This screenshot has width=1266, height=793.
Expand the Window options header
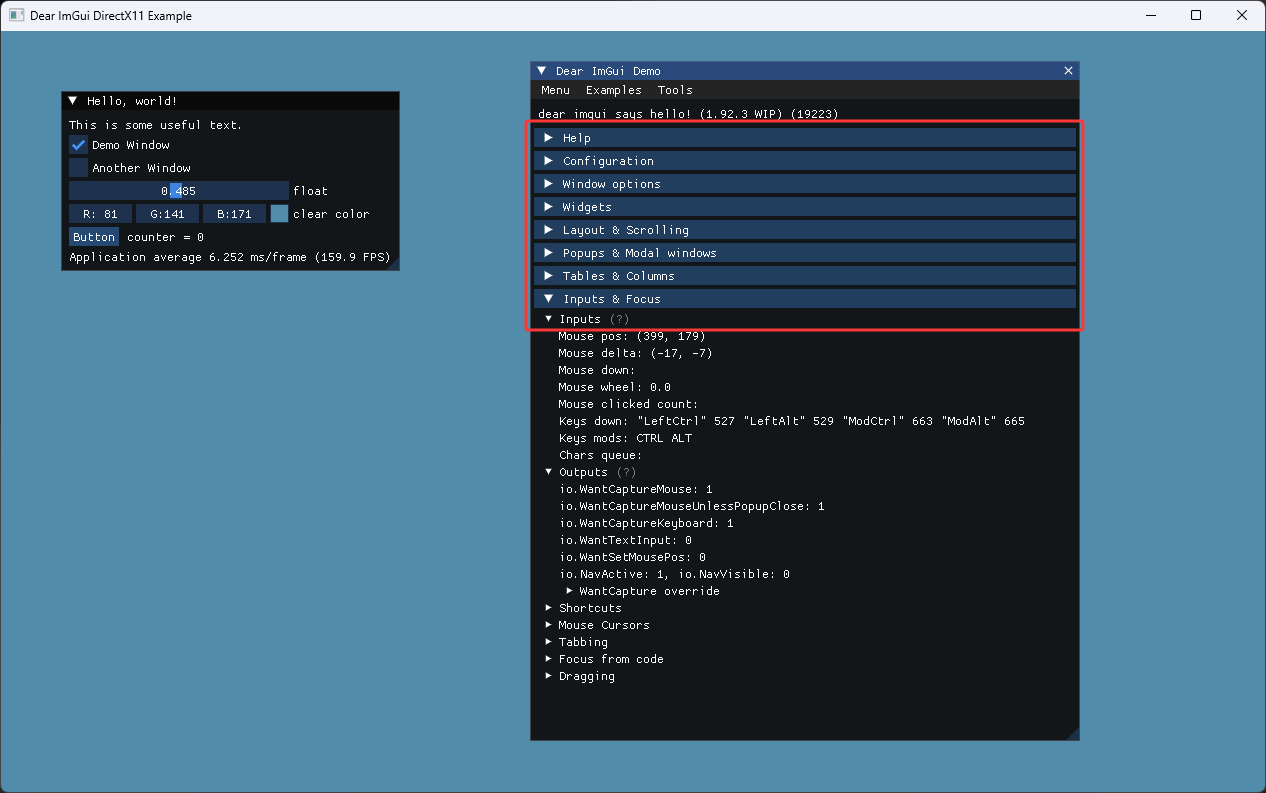(x=805, y=184)
